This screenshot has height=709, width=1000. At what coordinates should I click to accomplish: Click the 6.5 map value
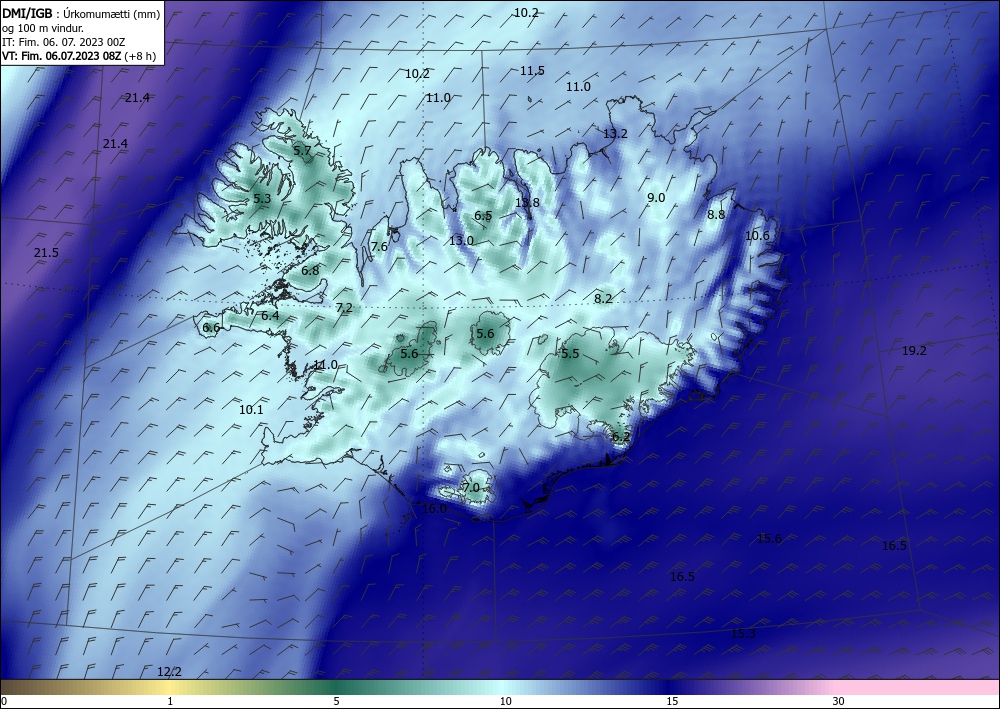click(483, 216)
